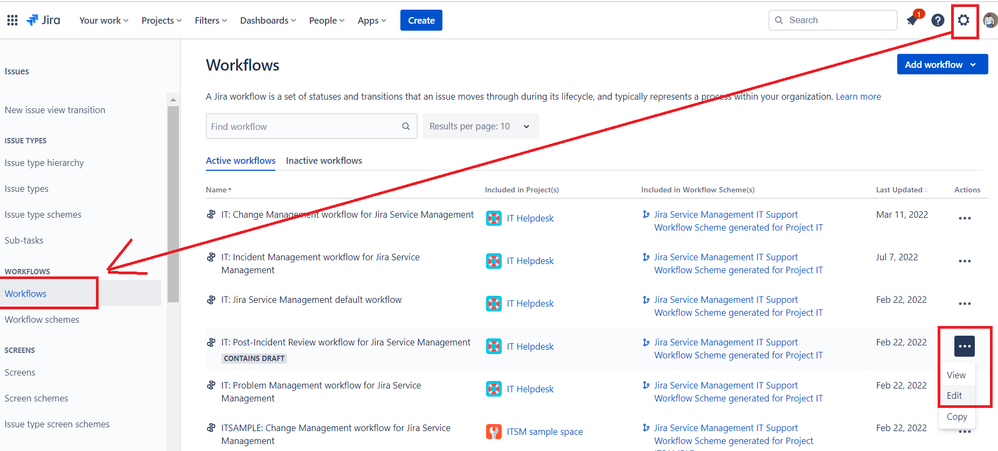Click the Create button
Image resolution: width=998 pixels, height=451 pixels.
[421, 20]
